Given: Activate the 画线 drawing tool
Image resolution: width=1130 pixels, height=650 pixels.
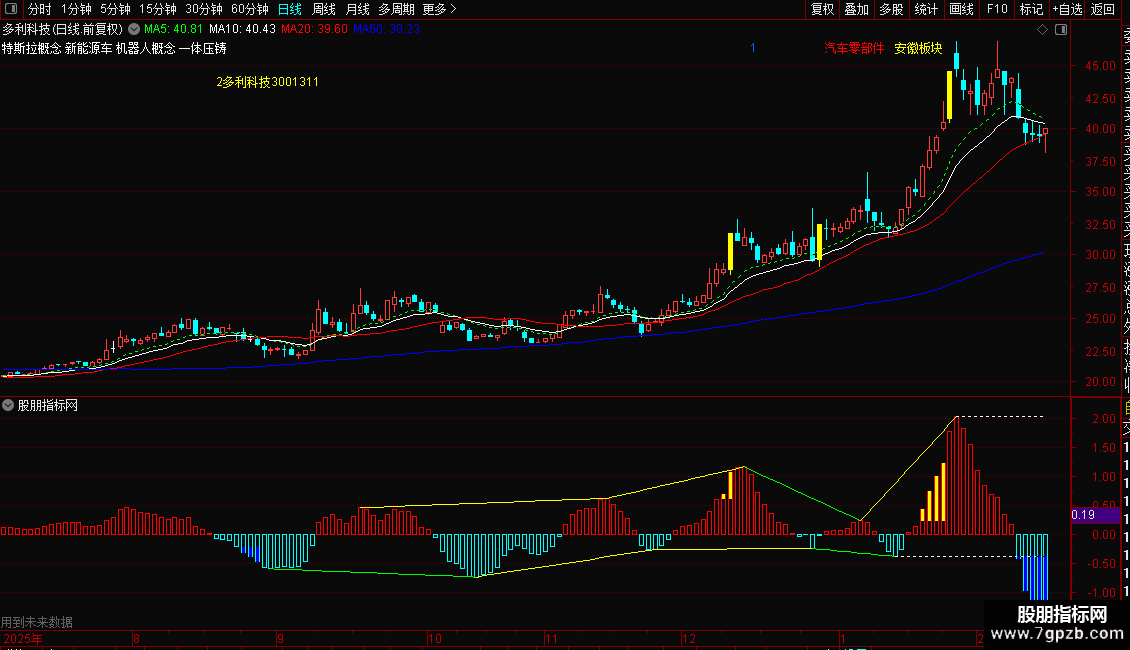Looking at the screenshot, I should click(x=961, y=9).
